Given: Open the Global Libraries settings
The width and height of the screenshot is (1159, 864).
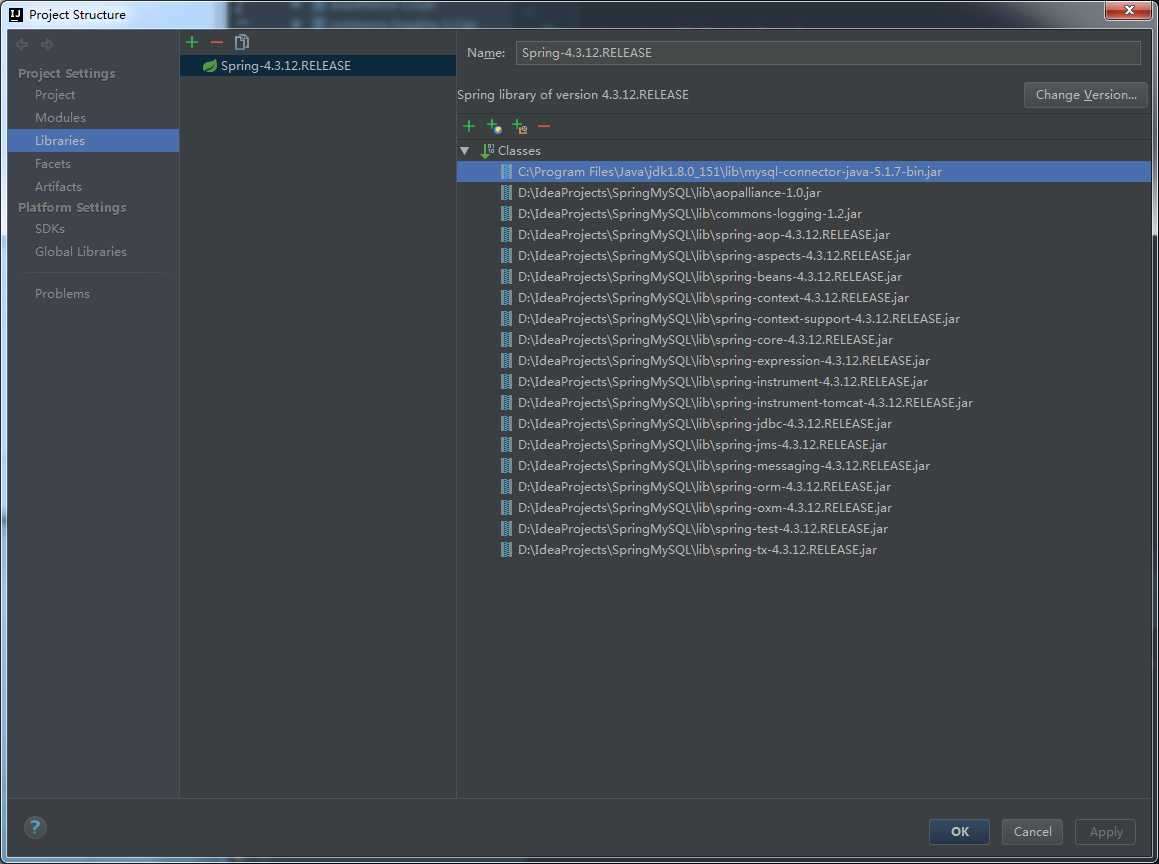Looking at the screenshot, I should click(81, 251).
